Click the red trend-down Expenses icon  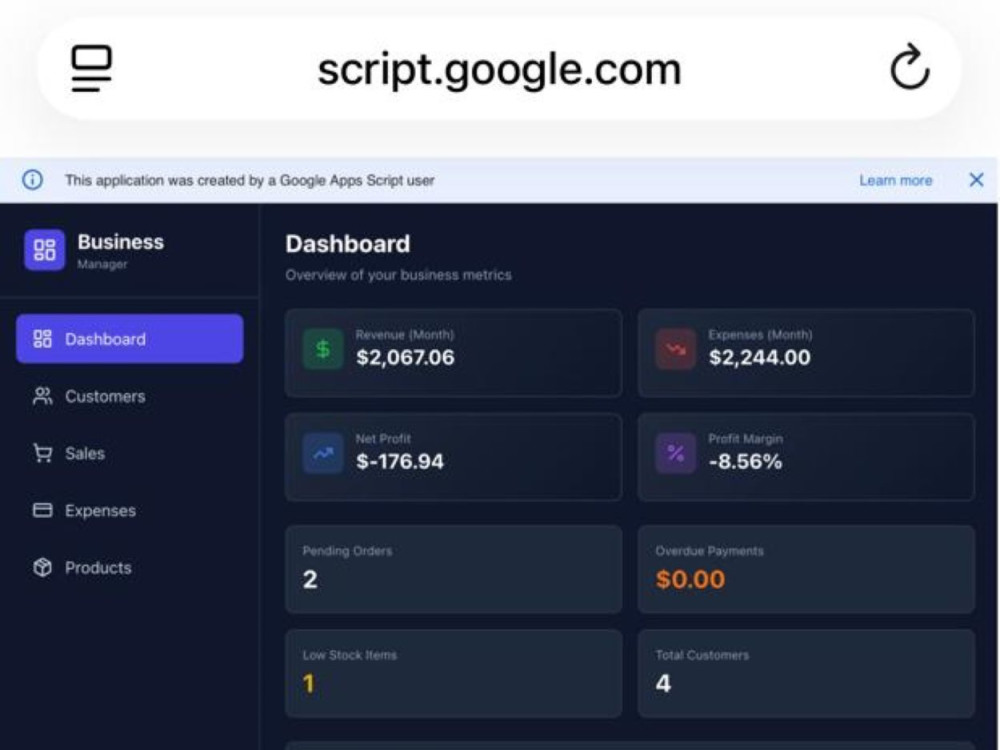tap(675, 348)
